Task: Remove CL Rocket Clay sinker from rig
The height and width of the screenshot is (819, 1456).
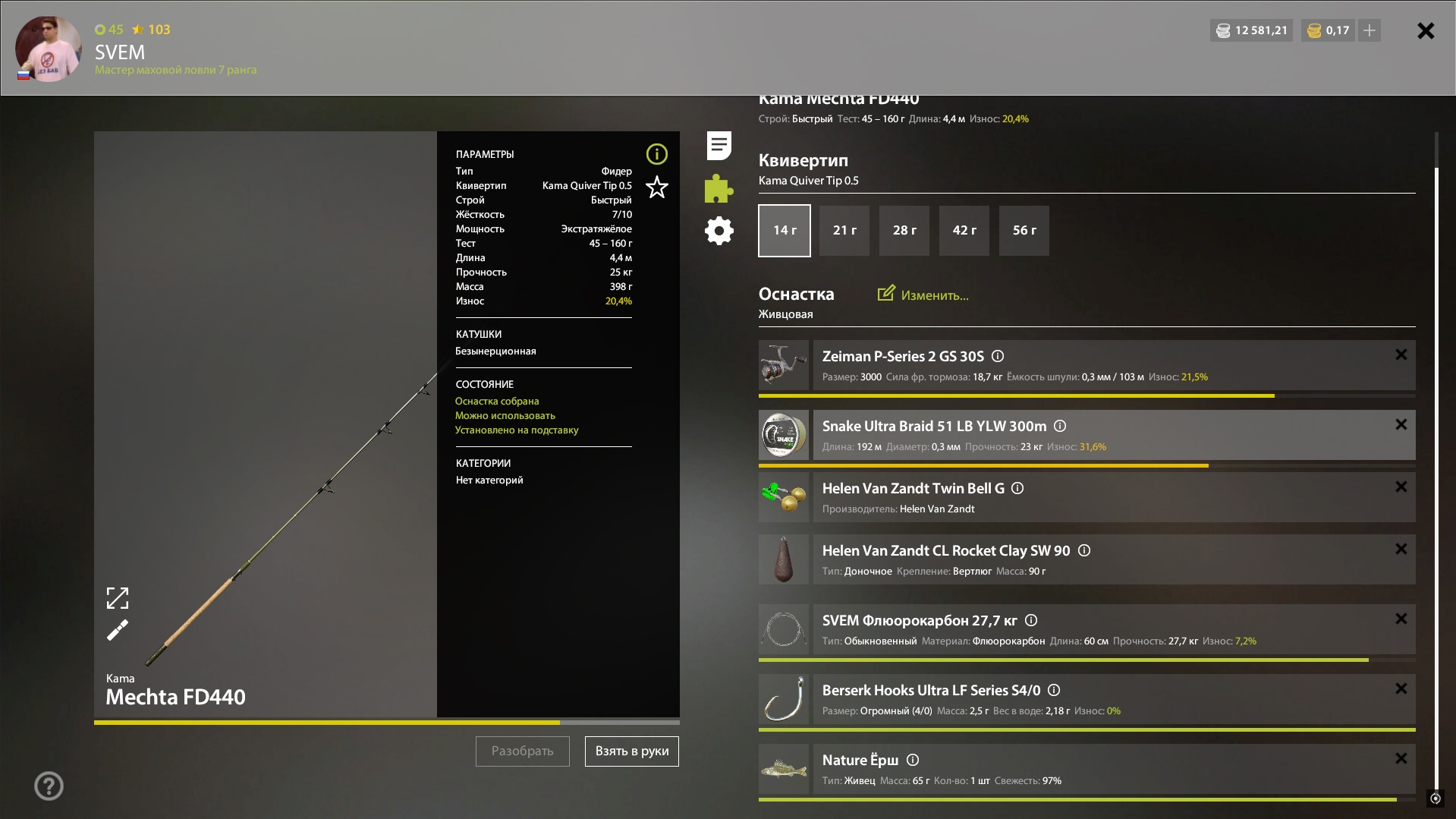Action: [1401, 549]
